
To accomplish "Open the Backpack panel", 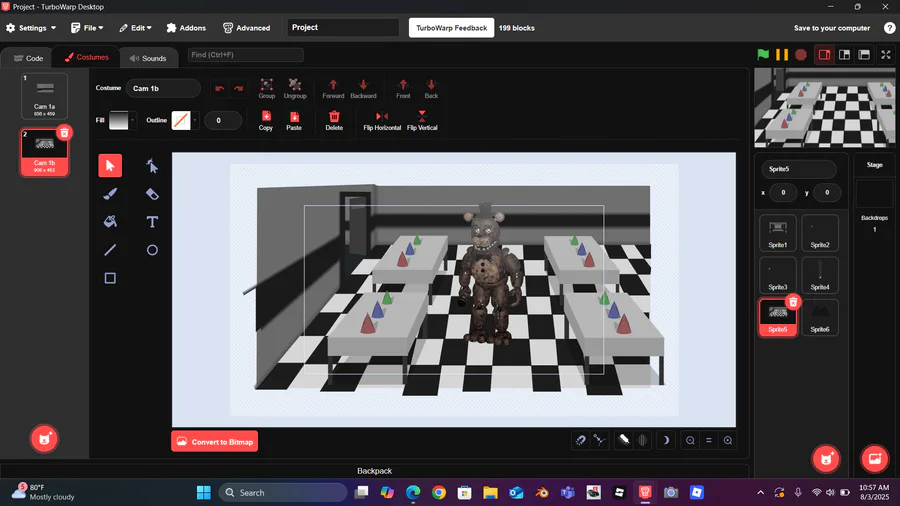I will click(374, 470).
